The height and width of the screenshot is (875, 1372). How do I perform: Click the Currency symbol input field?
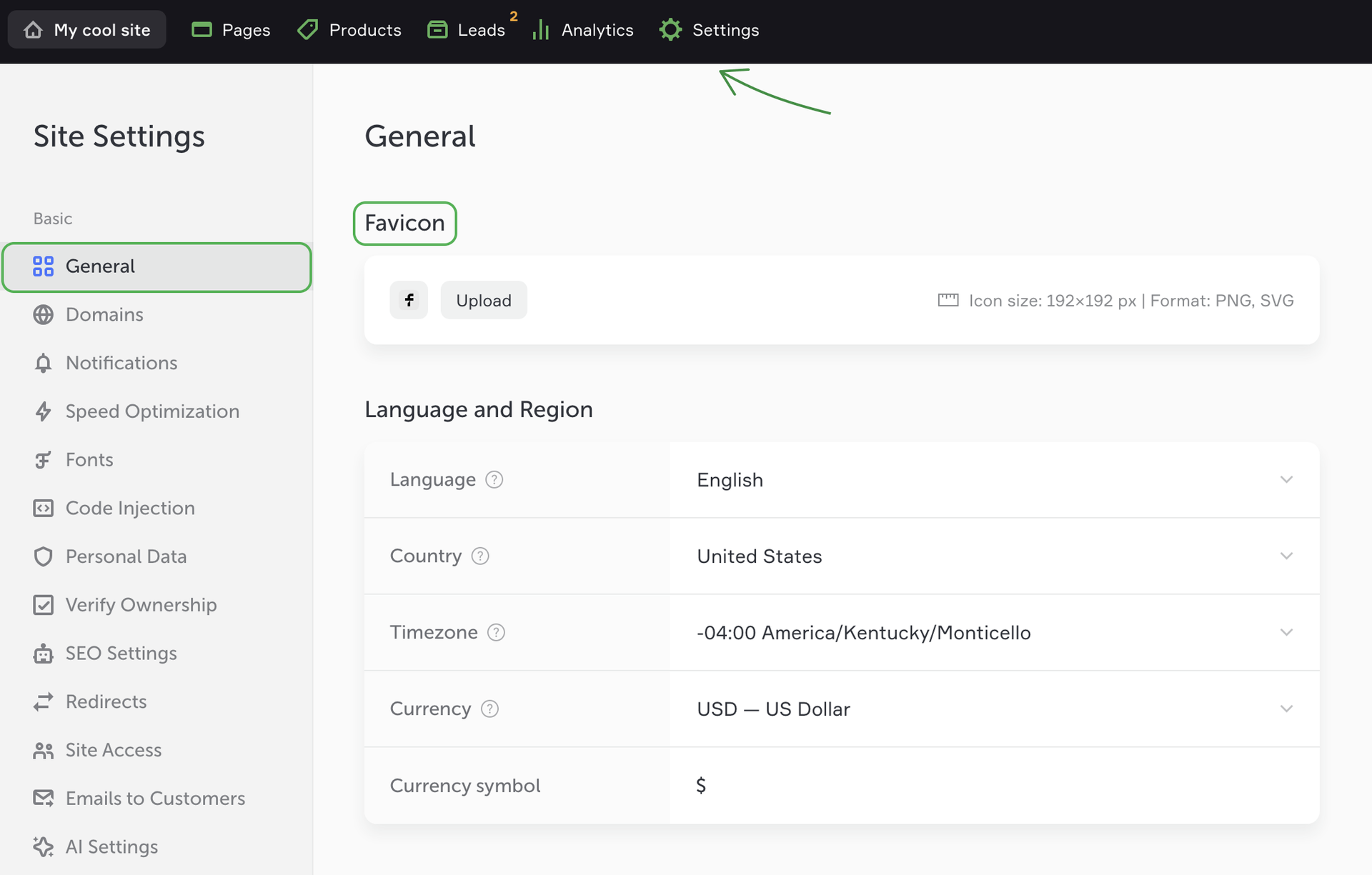[993, 786]
